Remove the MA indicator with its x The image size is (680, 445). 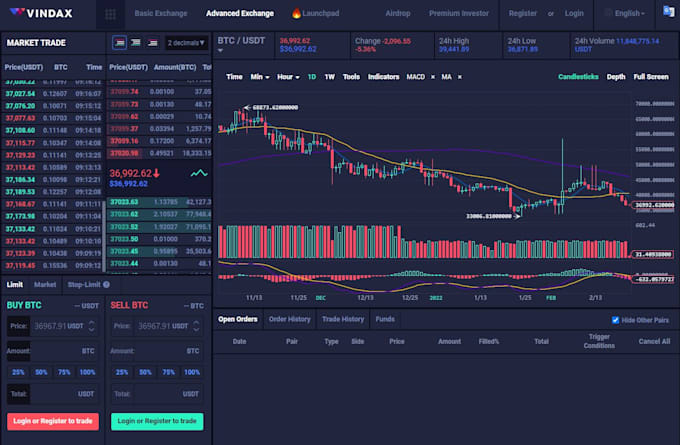point(460,77)
